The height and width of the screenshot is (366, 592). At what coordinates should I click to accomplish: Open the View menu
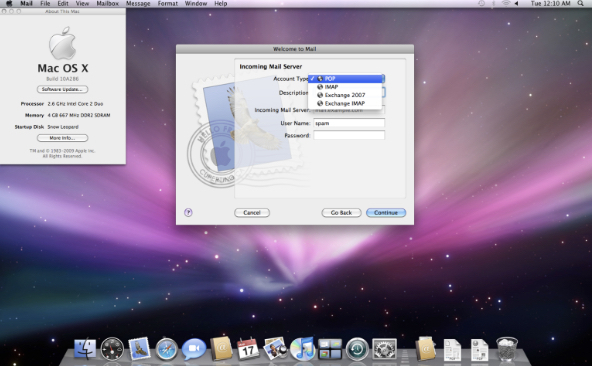82,3
